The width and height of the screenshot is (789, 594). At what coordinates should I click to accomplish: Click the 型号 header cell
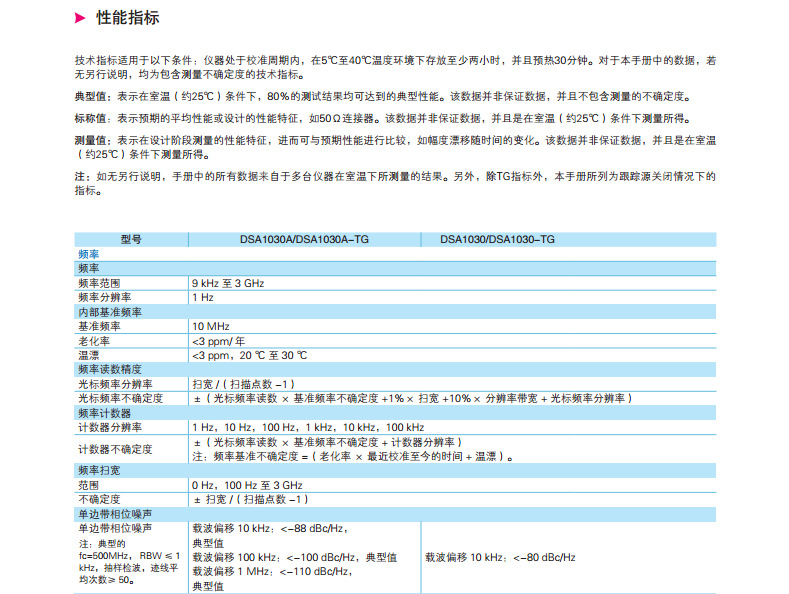tap(131, 240)
